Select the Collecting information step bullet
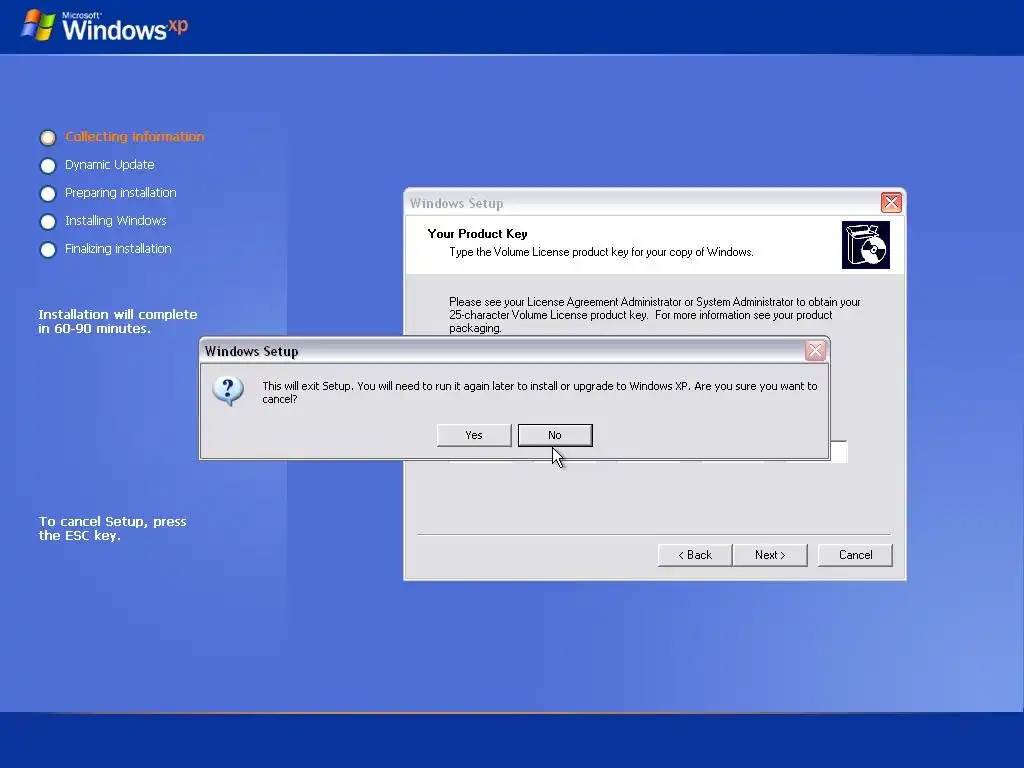The height and width of the screenshot is (768, 1024). (48, 137)
